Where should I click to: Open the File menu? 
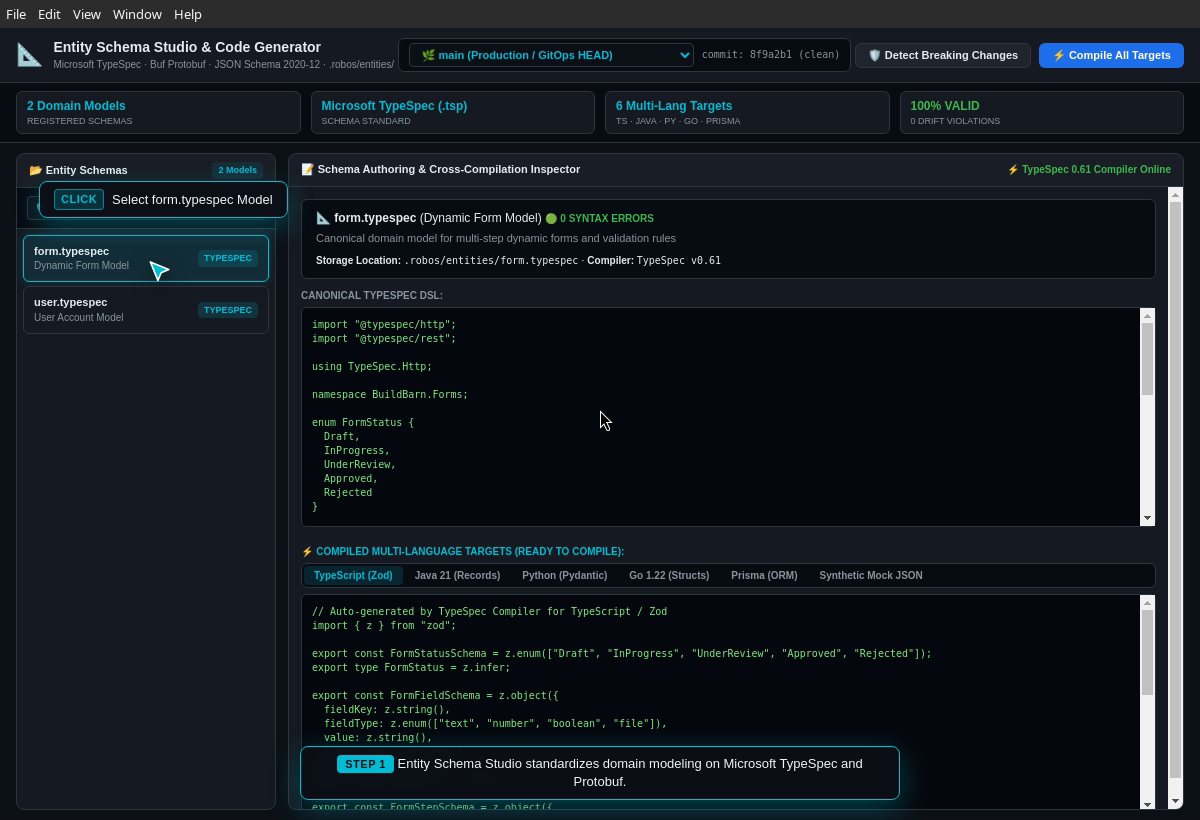[16, 14]
